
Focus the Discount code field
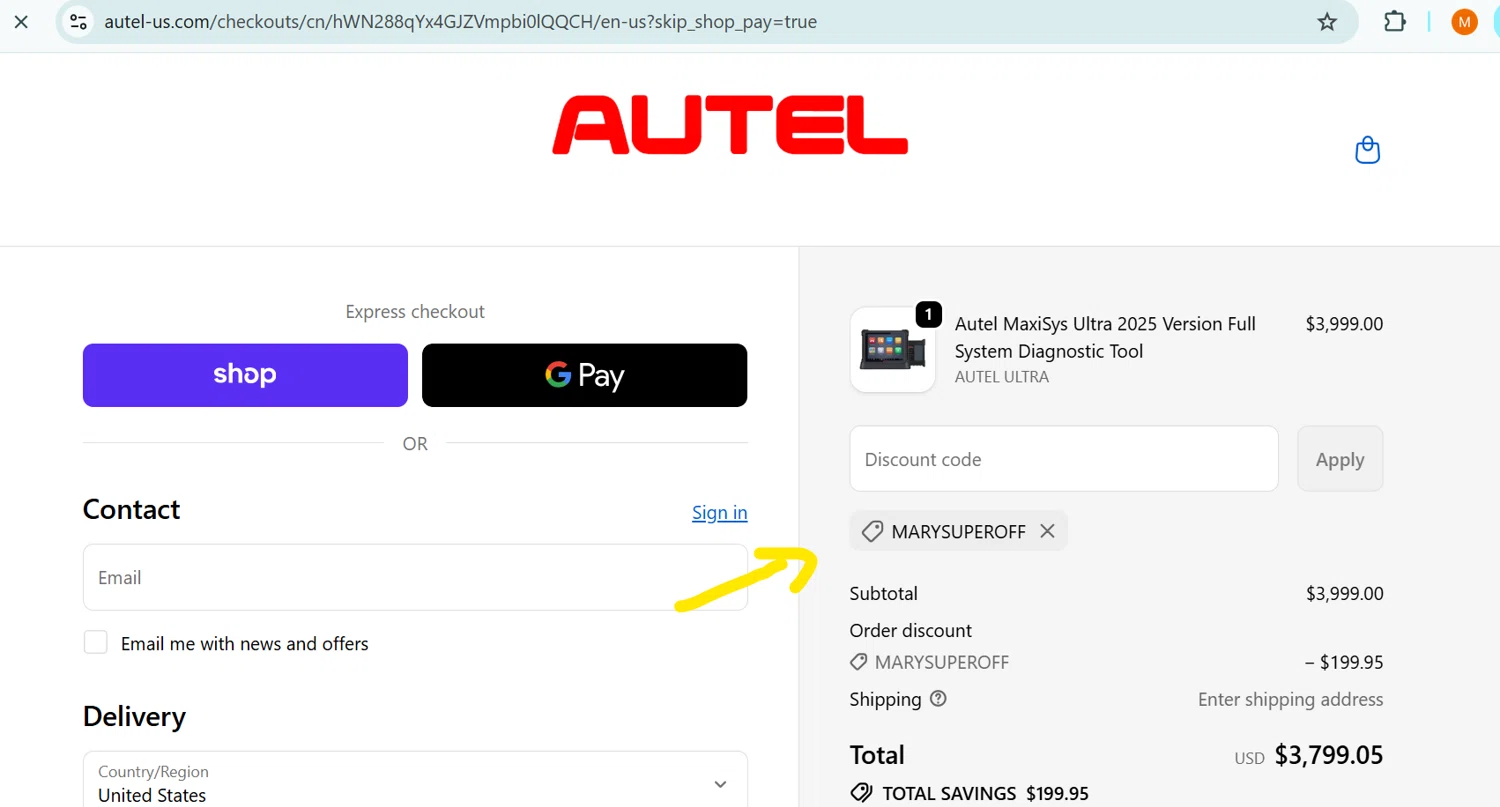(x=1064, y=459)
